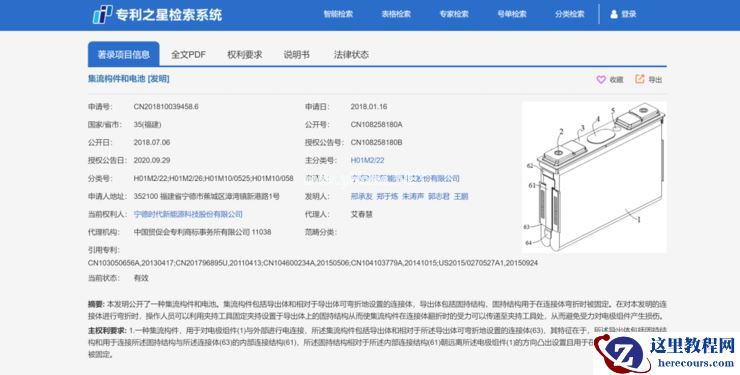Click the heart 收藏 favorite icon
Viewport: 740px width, 375px height.
click(601, 80)
